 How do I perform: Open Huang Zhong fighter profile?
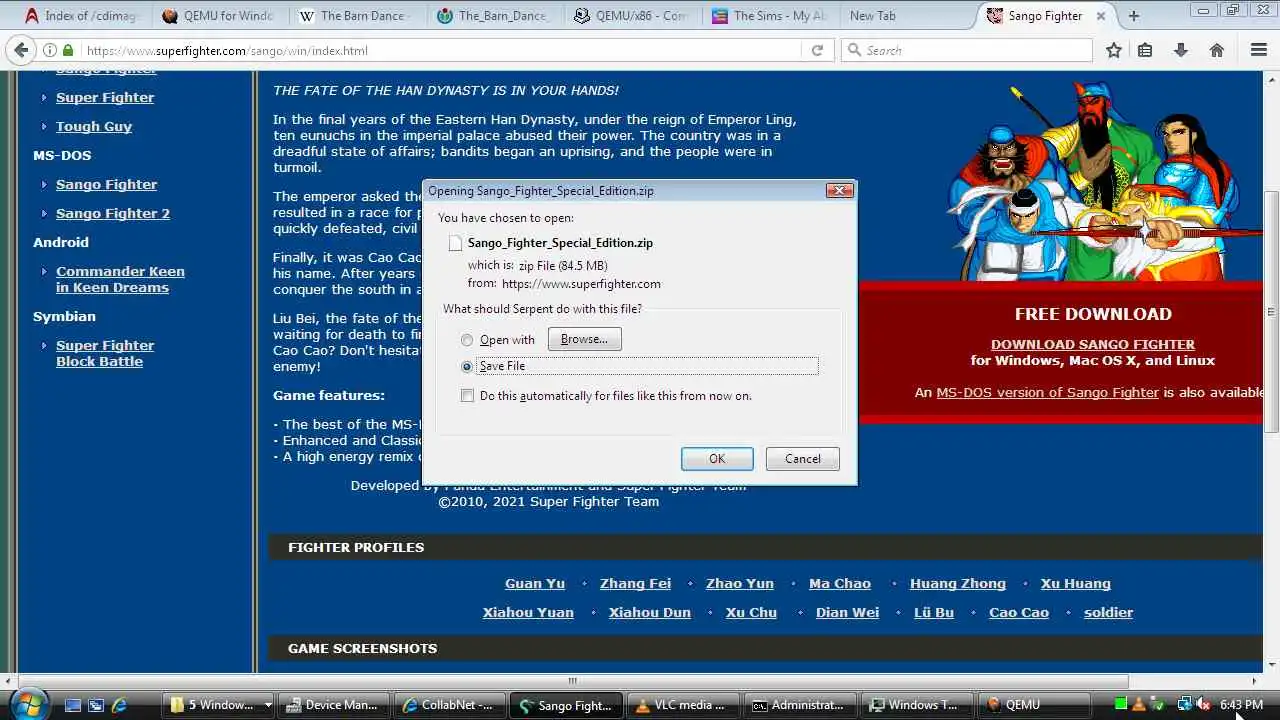coord(958,583)
